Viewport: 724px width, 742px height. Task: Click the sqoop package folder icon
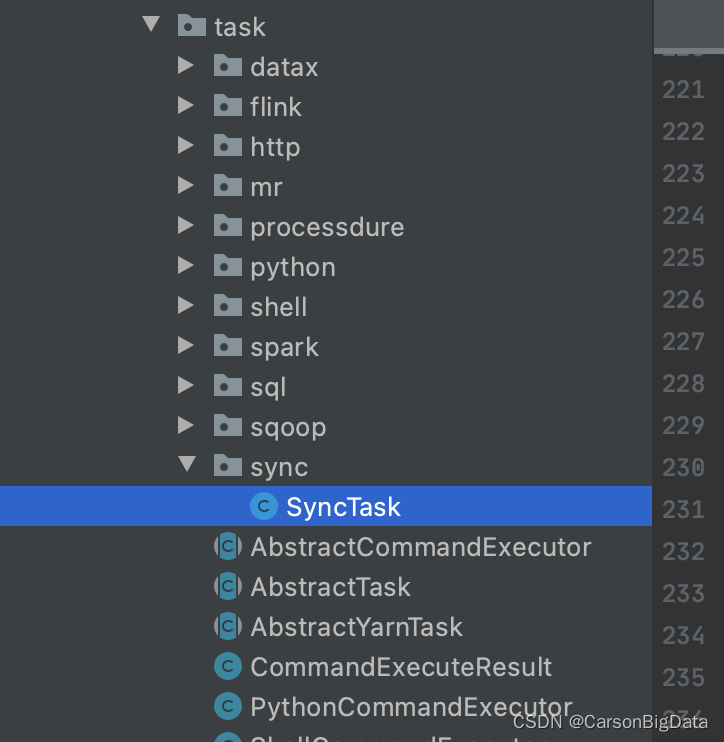[228, 425]
